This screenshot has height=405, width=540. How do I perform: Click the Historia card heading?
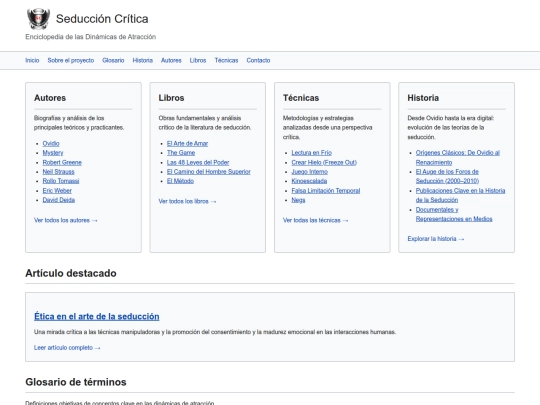coord(423,98)
